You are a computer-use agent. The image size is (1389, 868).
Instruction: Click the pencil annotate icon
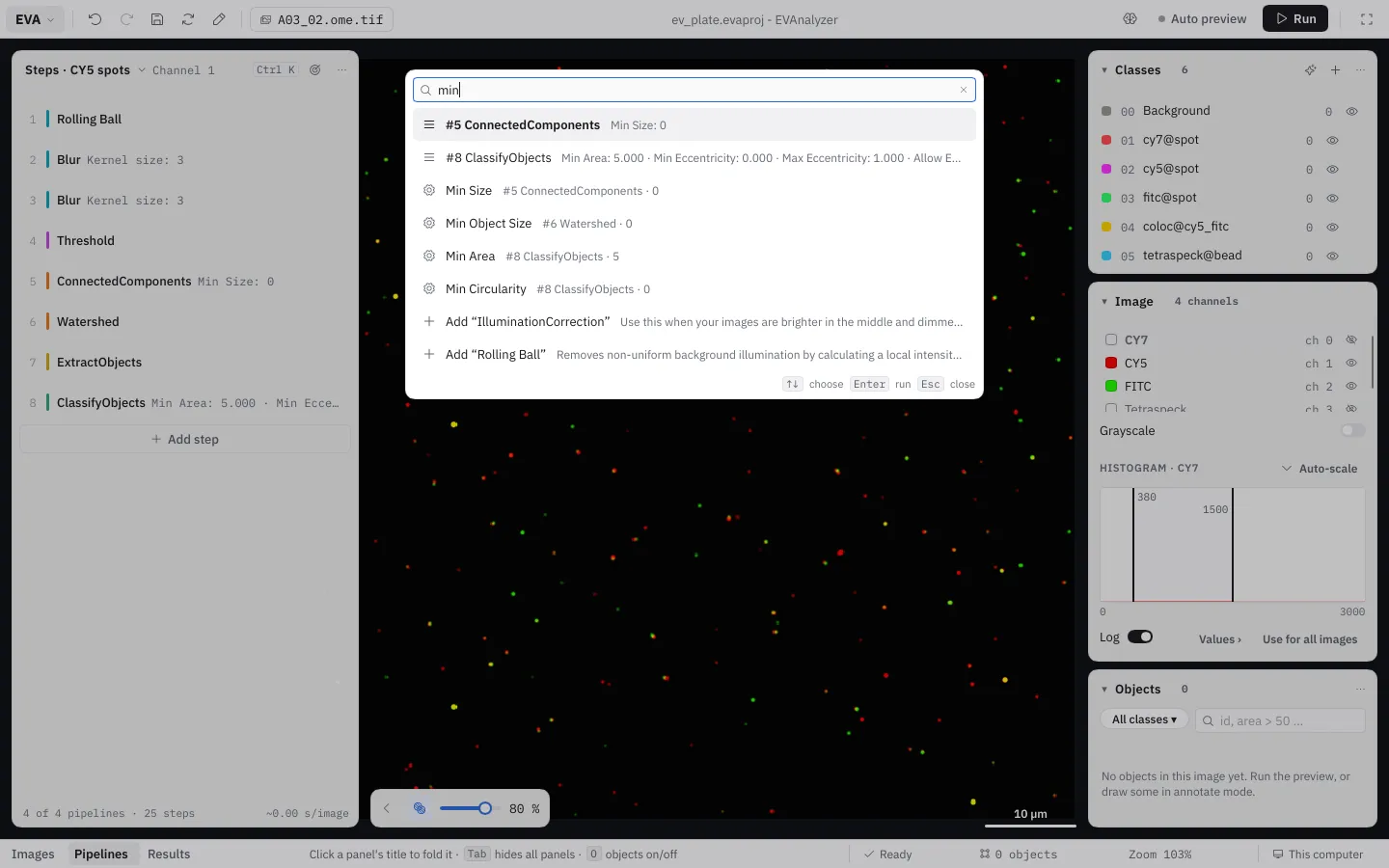pyautogui.click(x=219, y=19)
